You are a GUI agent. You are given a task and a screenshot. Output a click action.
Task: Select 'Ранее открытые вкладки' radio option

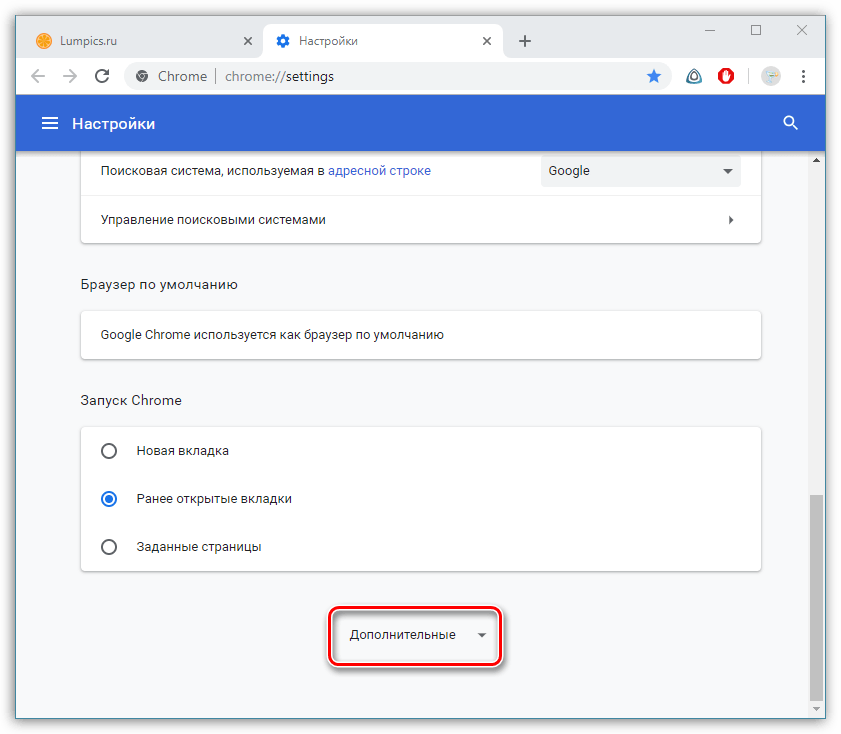click(x=109, y=498)
